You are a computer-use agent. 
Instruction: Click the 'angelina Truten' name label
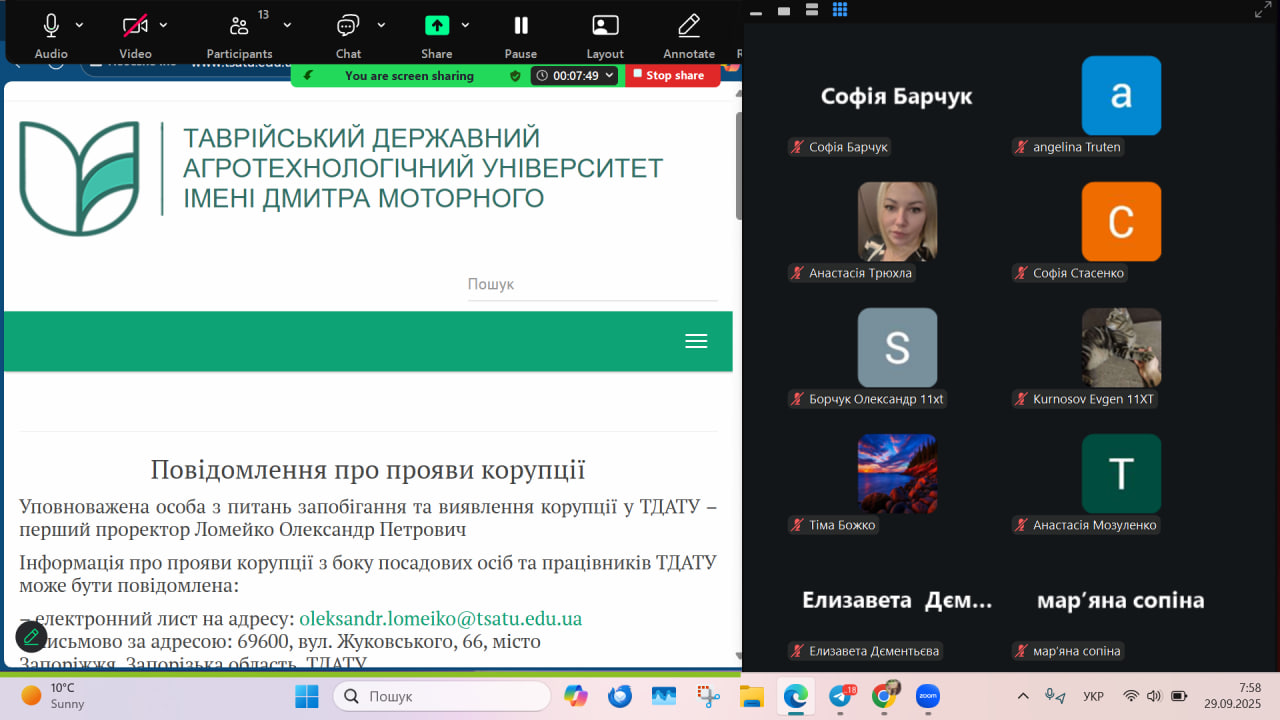tap(1077, 147)
